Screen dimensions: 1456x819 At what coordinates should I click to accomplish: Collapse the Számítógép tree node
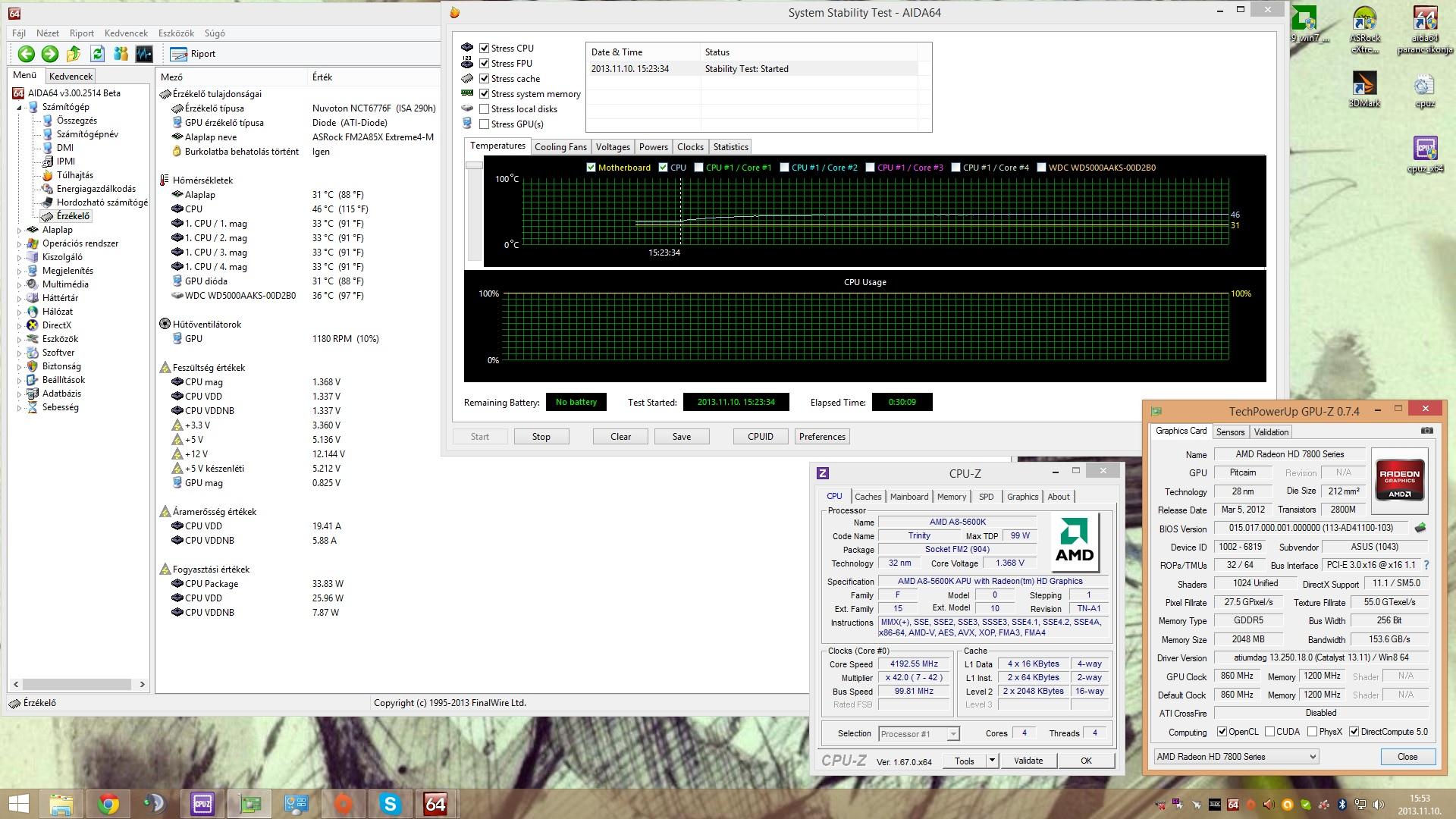coord(20,107)
